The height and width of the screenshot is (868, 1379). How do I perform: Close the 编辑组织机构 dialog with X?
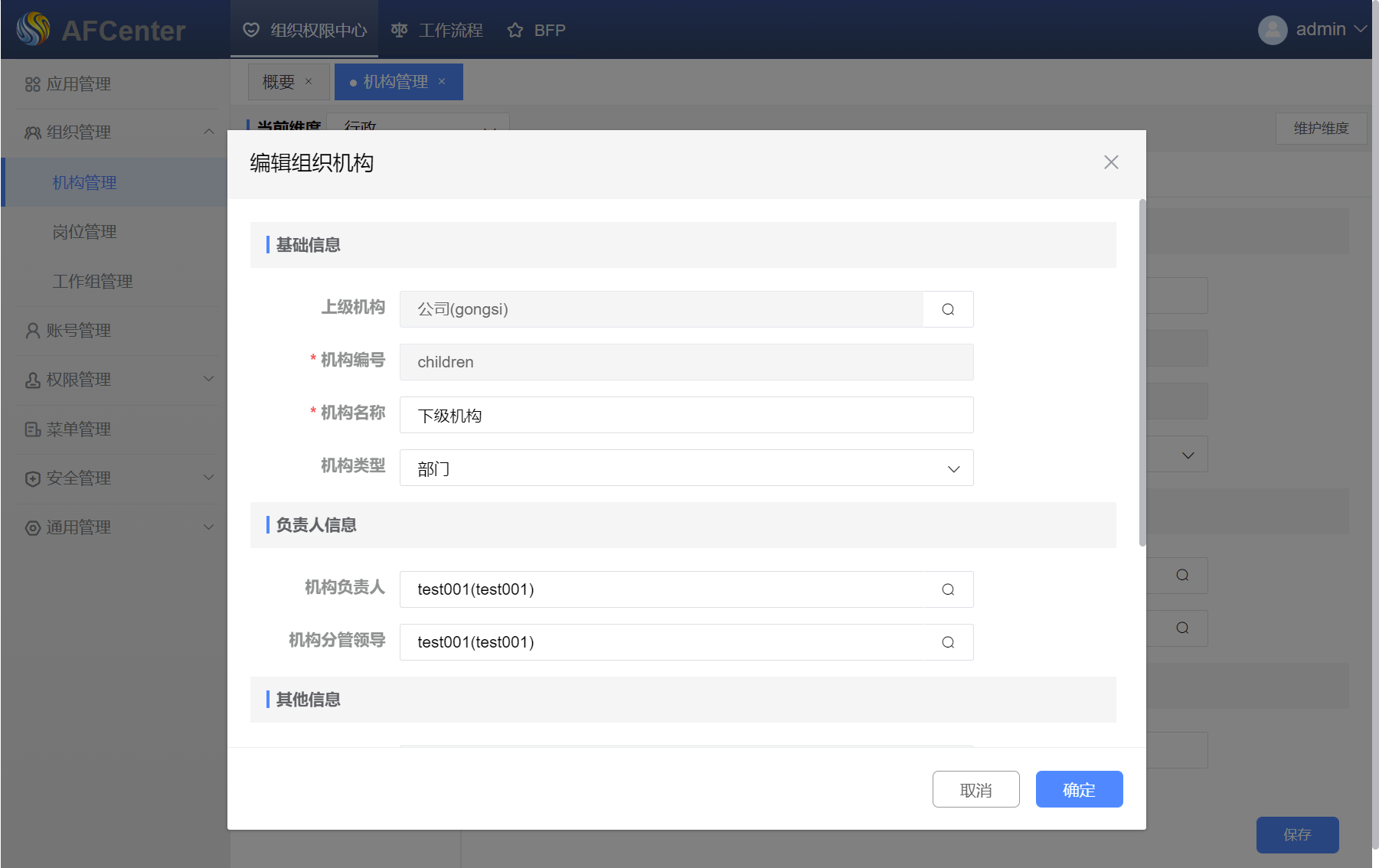(1111, 162)
